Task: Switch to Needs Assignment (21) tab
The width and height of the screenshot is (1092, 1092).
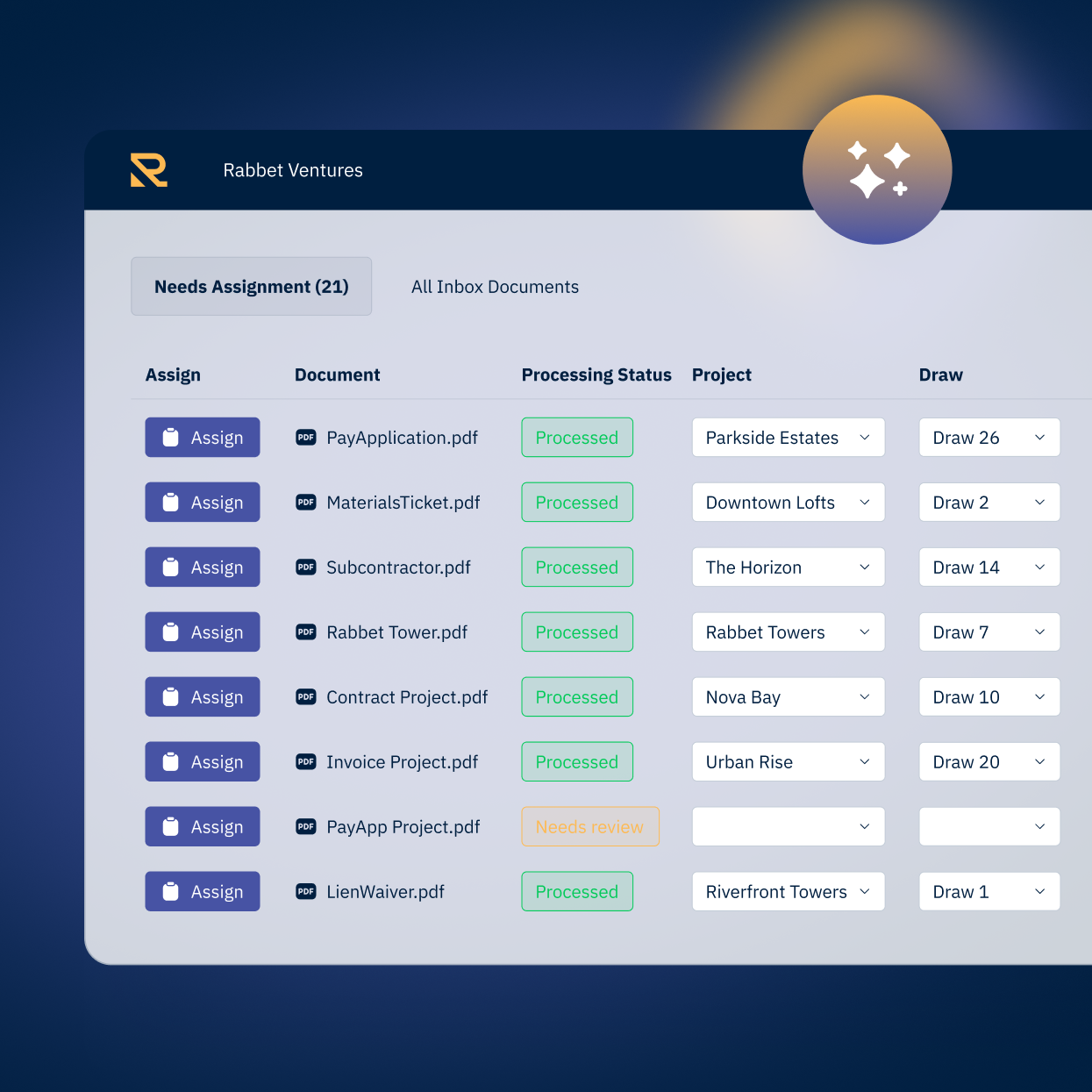Action: [x=252, y=286]
